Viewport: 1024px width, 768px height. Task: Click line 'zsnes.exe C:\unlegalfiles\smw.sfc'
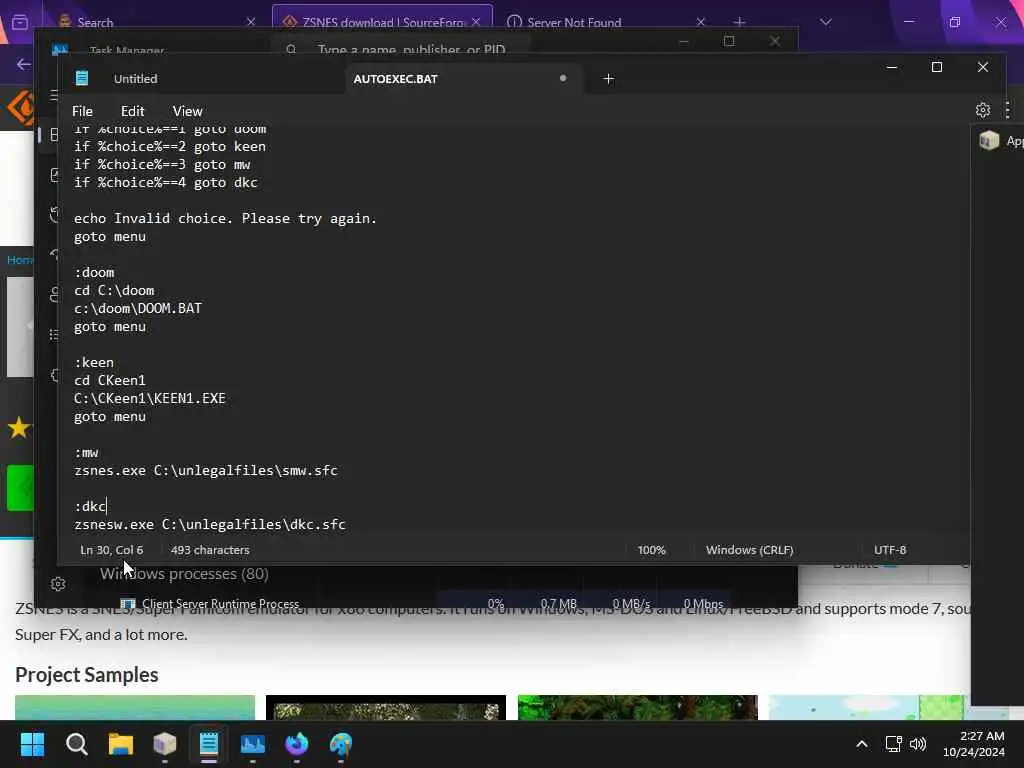point(206,470)
